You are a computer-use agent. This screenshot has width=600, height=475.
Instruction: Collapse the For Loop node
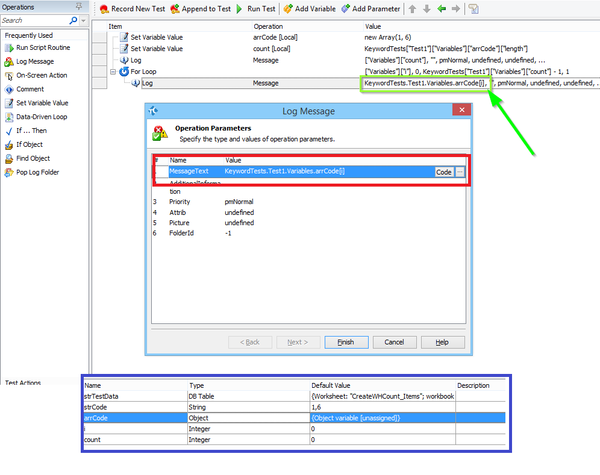(113, 72)
